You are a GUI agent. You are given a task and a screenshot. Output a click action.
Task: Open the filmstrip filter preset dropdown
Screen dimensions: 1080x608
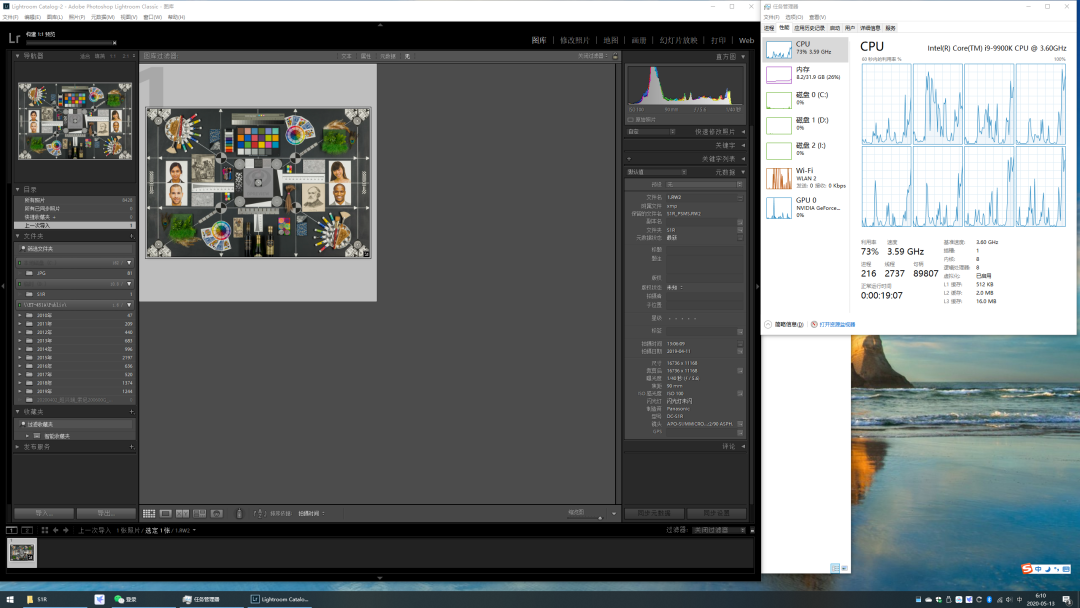click(718, 530)
